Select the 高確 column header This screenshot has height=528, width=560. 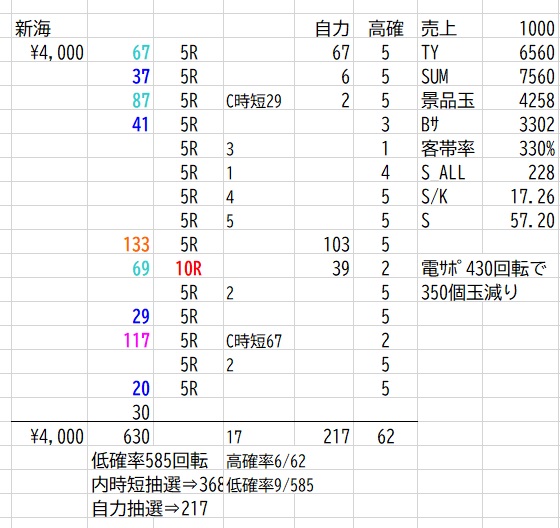[386, 29]
